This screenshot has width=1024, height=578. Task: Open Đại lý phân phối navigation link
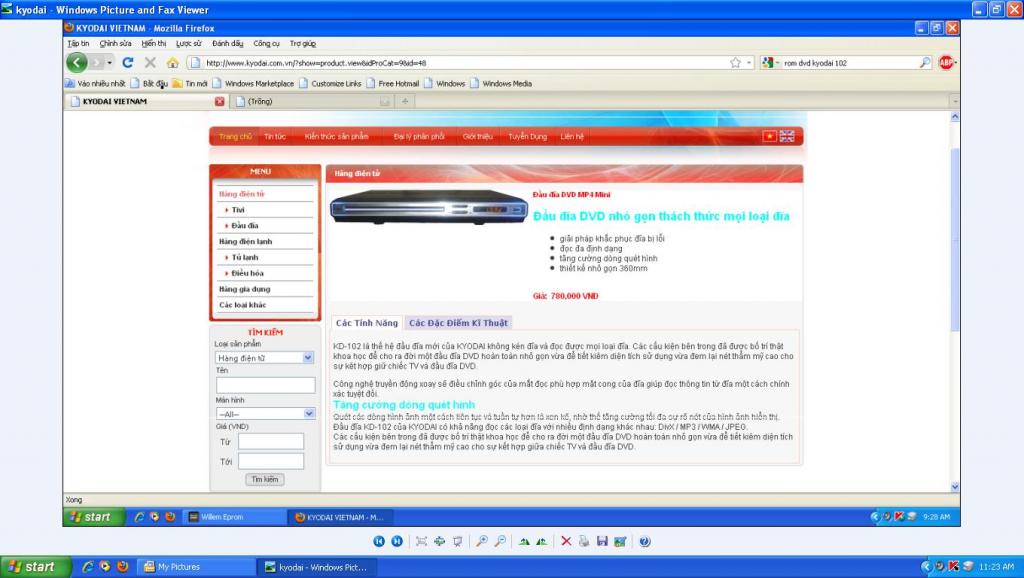(x=419, y=136)
